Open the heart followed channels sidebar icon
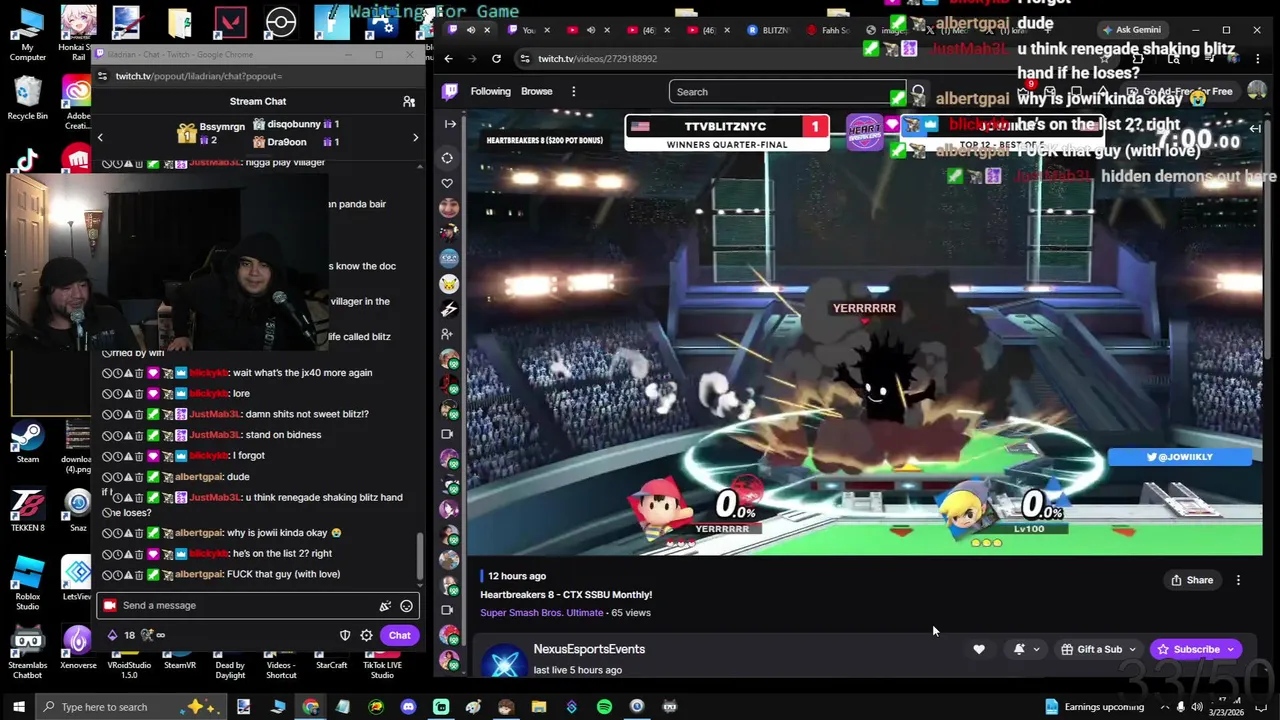Image resolution: width=1280 pixels, height=720 pixels. tap(447, 183)
